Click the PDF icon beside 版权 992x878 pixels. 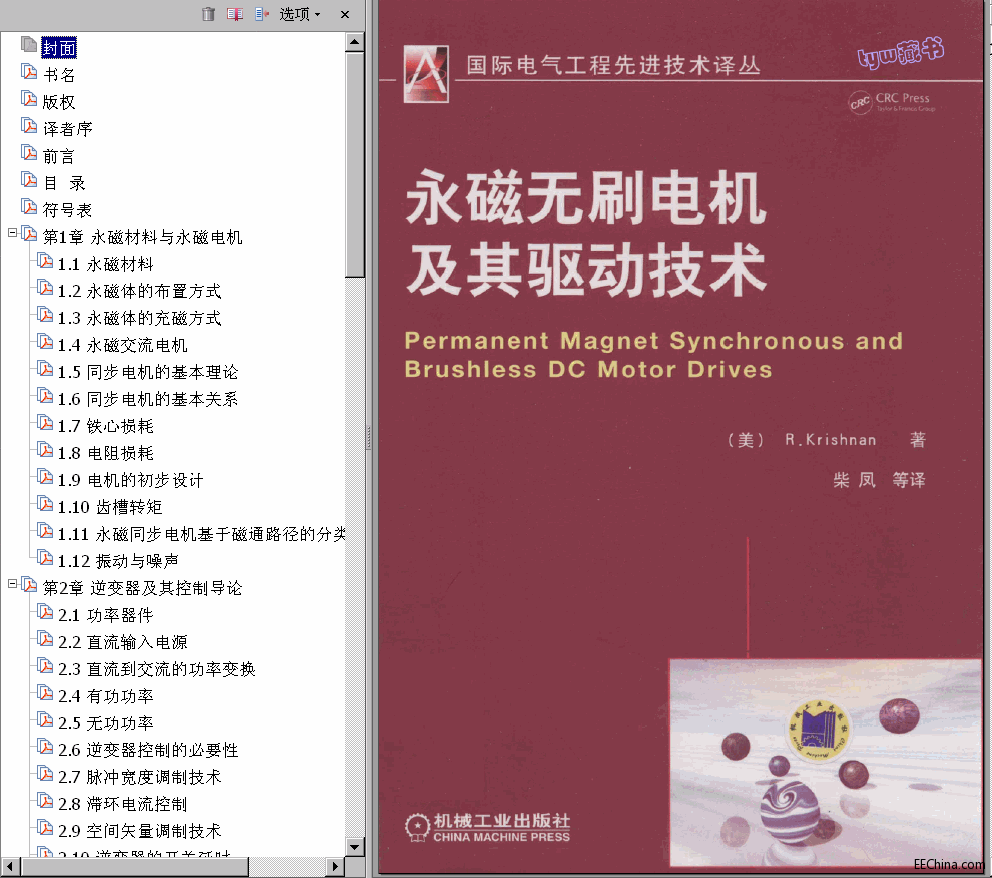(x=28, y=99)
